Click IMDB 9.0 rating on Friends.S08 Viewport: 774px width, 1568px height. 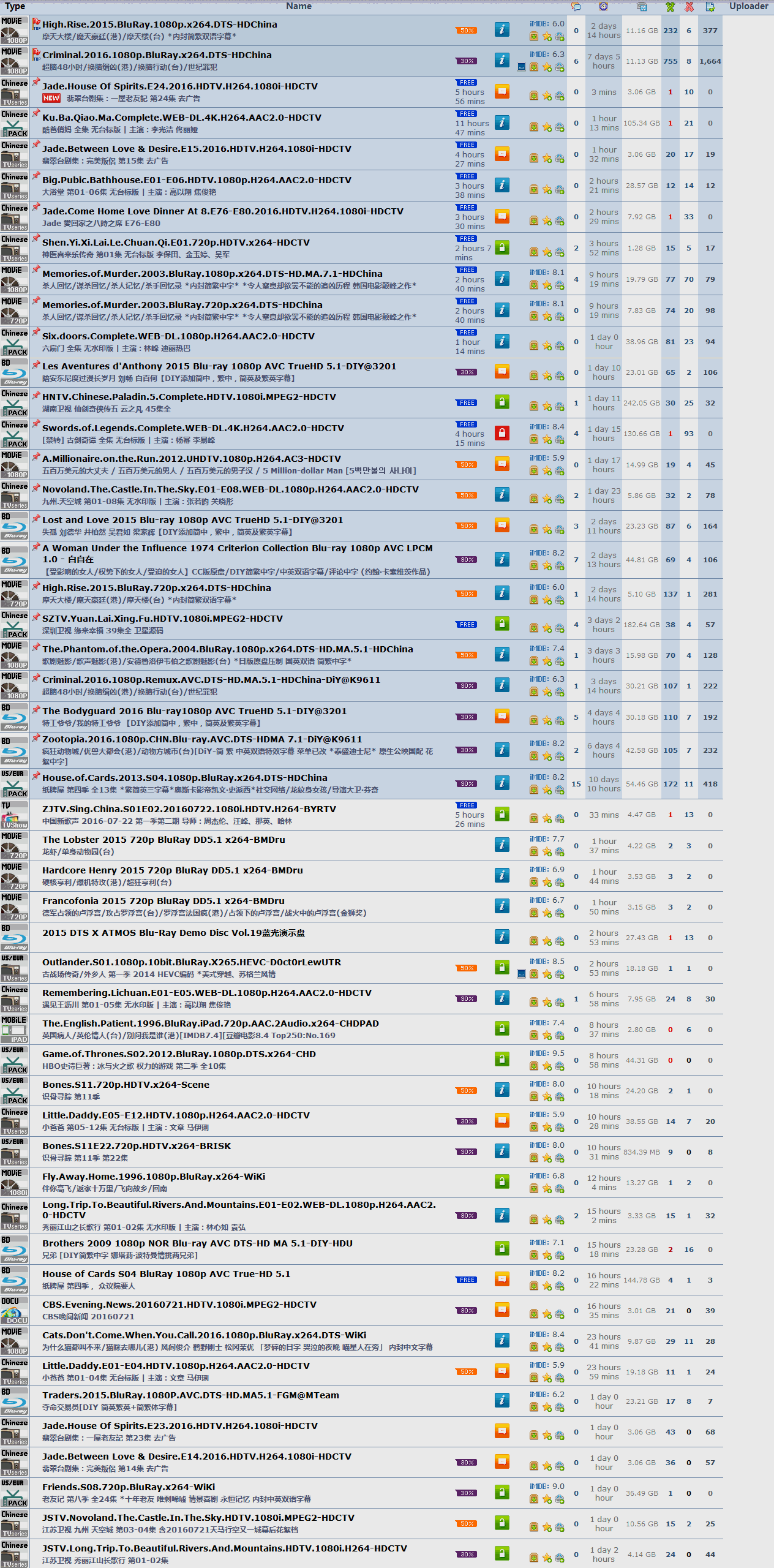[x=547, y=1486]
